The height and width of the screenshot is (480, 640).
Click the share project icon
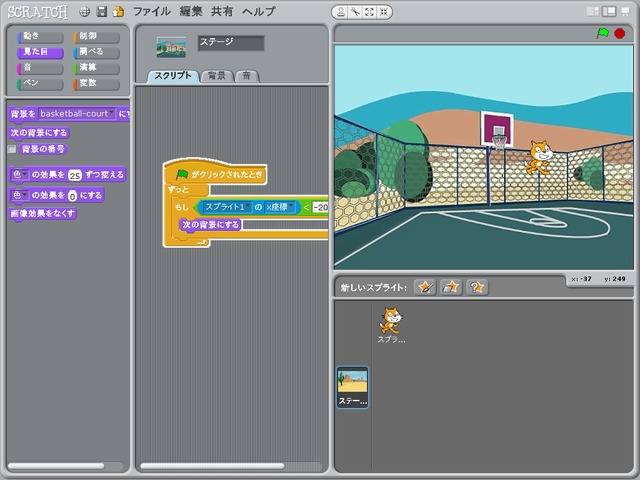click(x=118, y=12)
